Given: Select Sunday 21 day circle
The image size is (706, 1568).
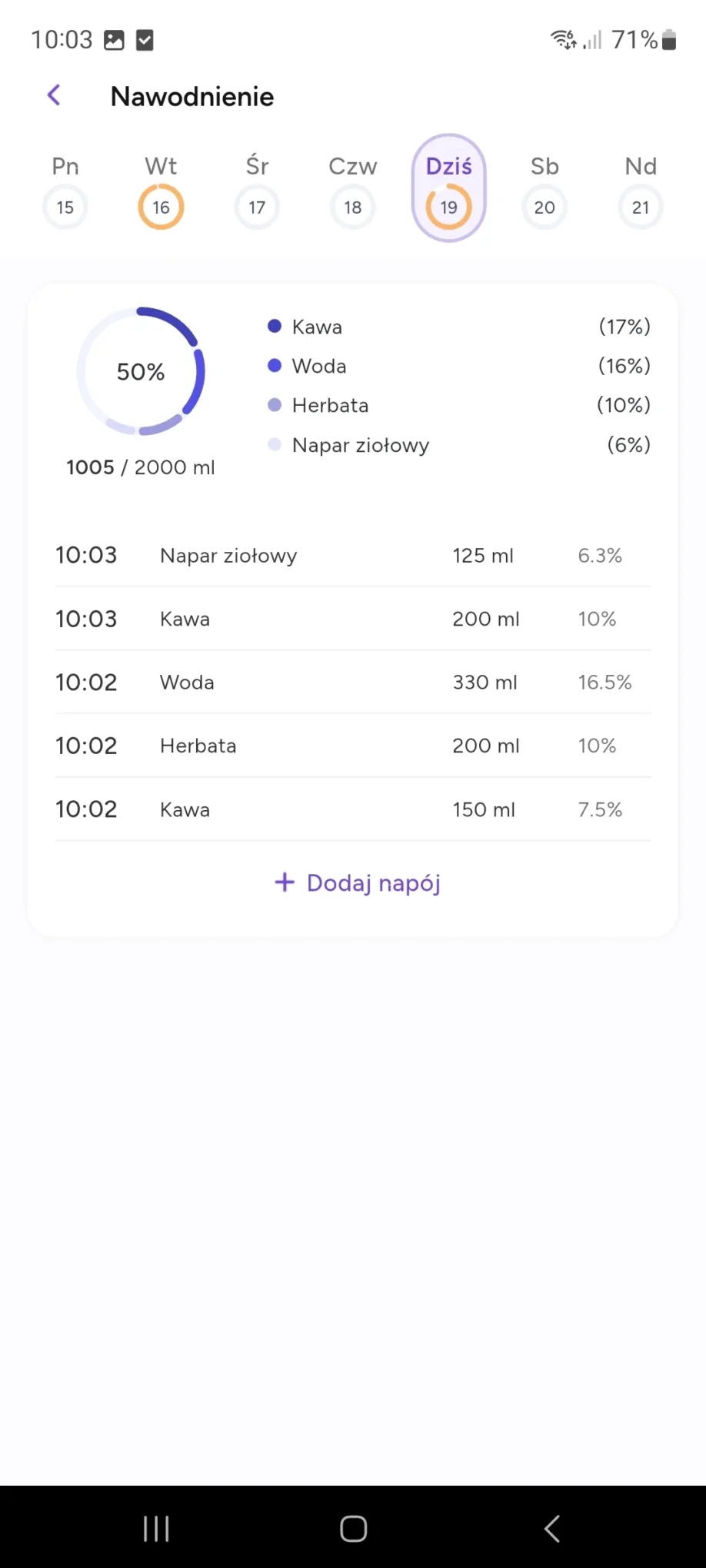Looking at the screenshot, I should pyautogui.click(x=641, y=207).
